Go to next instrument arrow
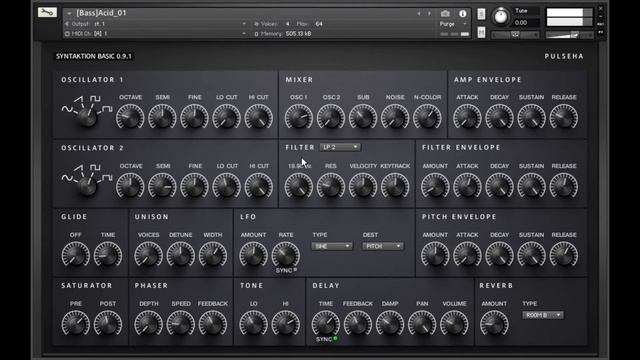 click(x=429, y=13)
